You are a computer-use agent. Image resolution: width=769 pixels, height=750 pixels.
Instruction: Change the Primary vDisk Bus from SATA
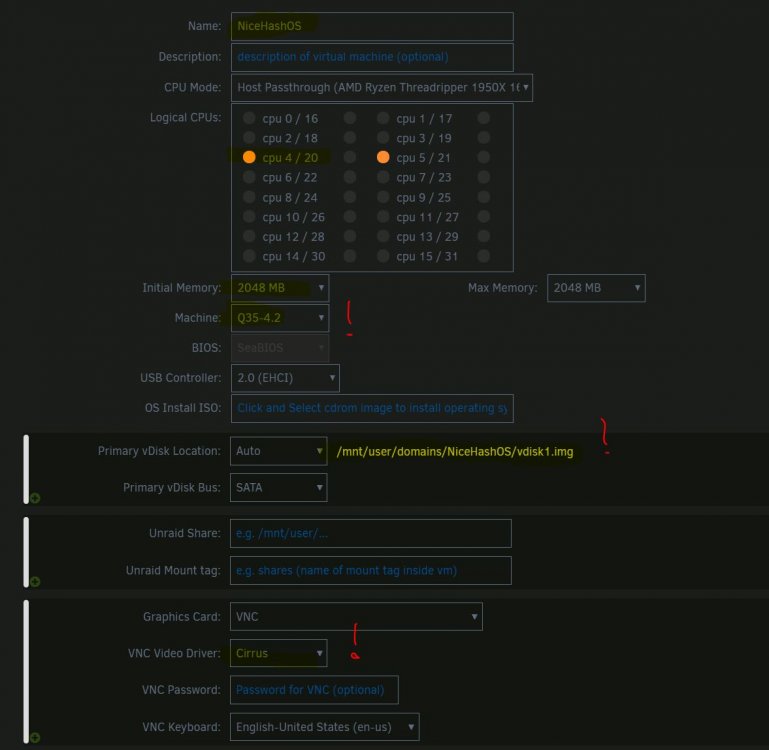point(279,488)
